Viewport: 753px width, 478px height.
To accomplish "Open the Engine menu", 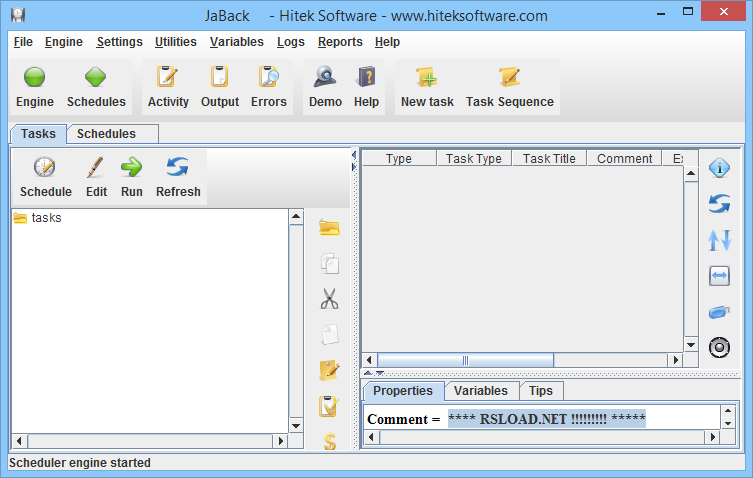I will (x=64, y=42).
